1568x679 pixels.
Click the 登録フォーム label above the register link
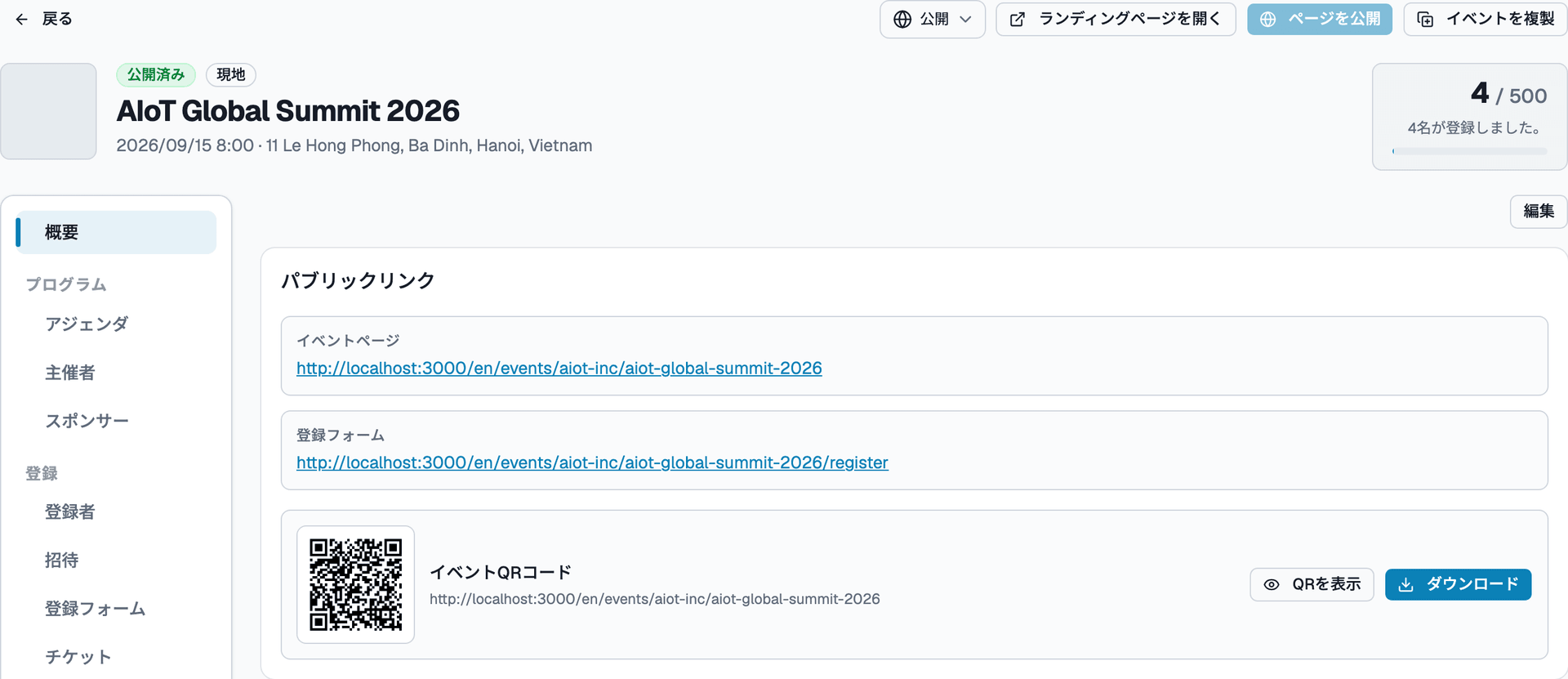[x=341, y=435]
